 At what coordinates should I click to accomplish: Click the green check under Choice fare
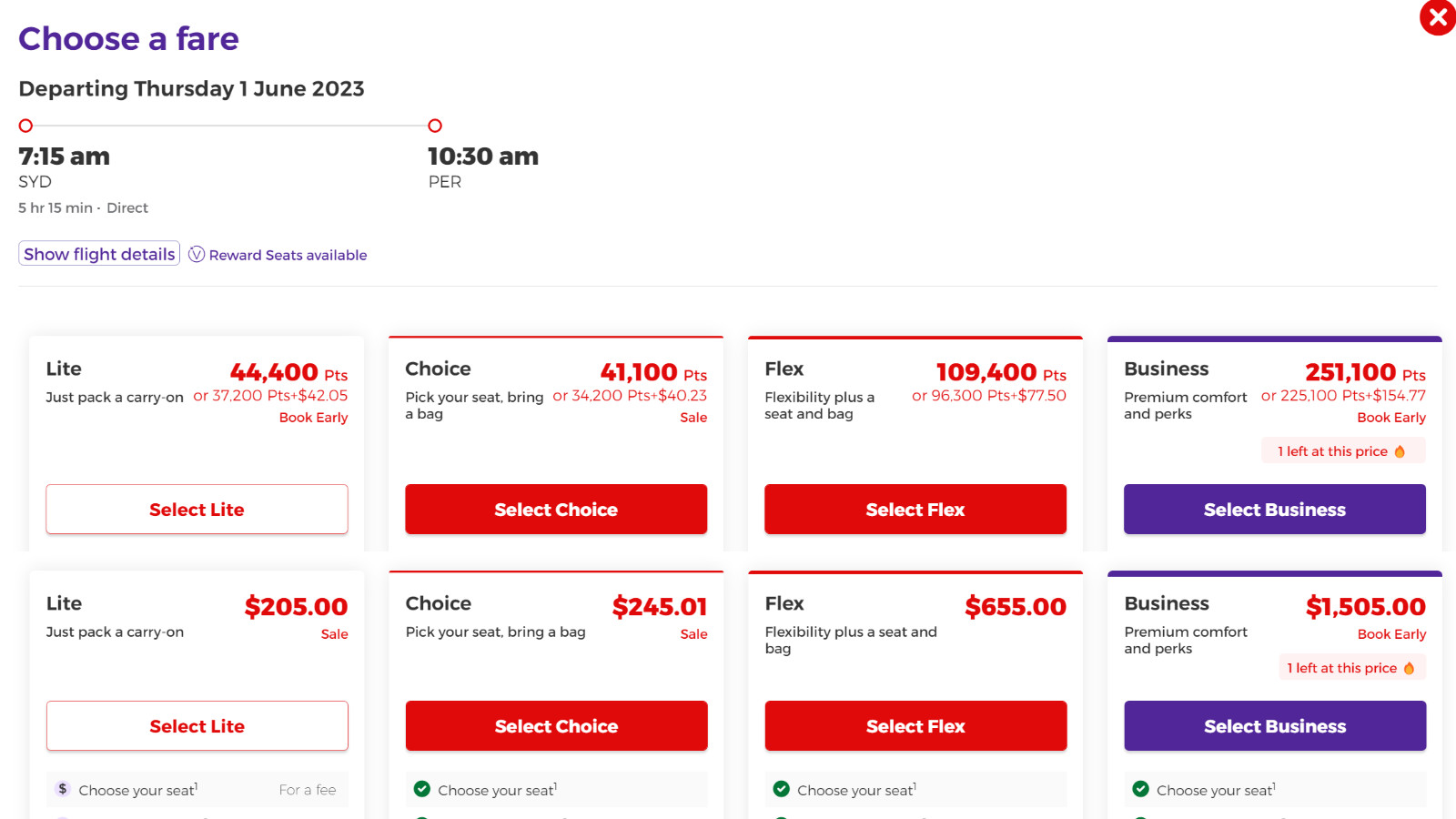click(x=422, y=789)
